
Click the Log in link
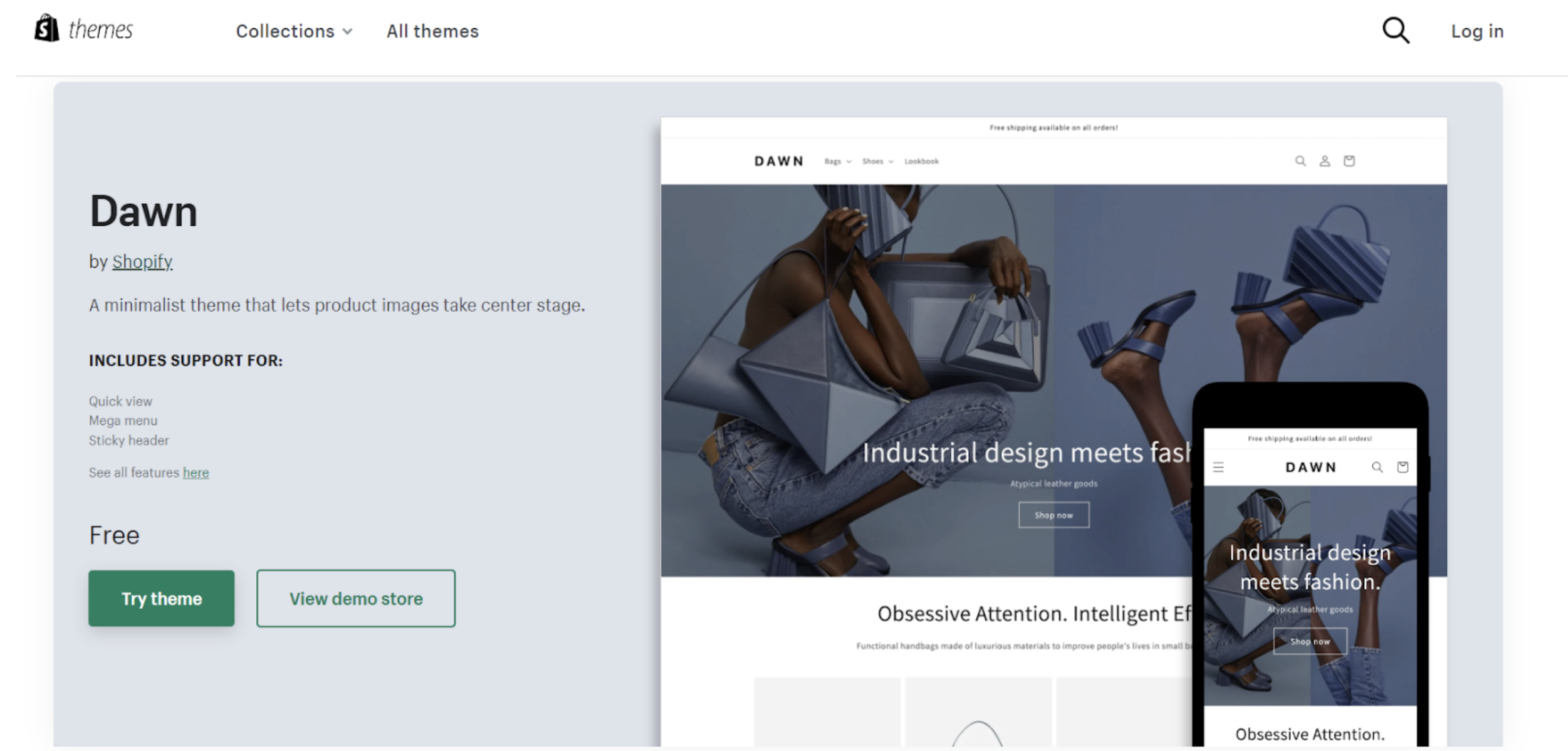tap(1477, 31)
